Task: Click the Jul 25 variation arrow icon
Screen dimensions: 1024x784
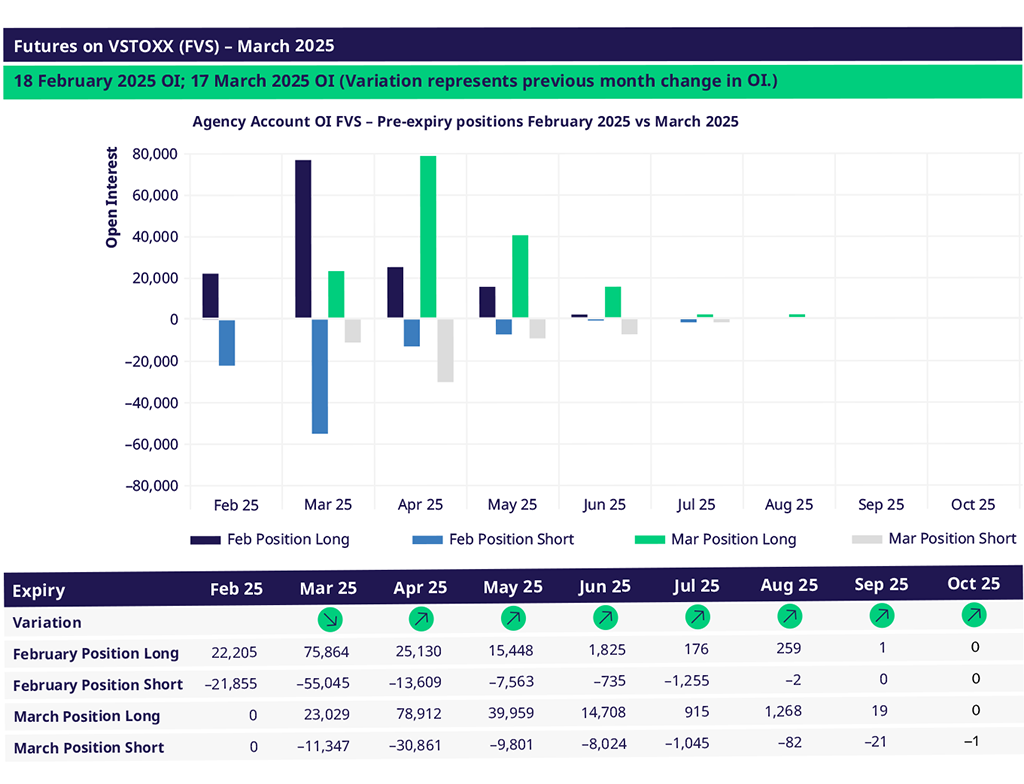Action: (697, 617)
